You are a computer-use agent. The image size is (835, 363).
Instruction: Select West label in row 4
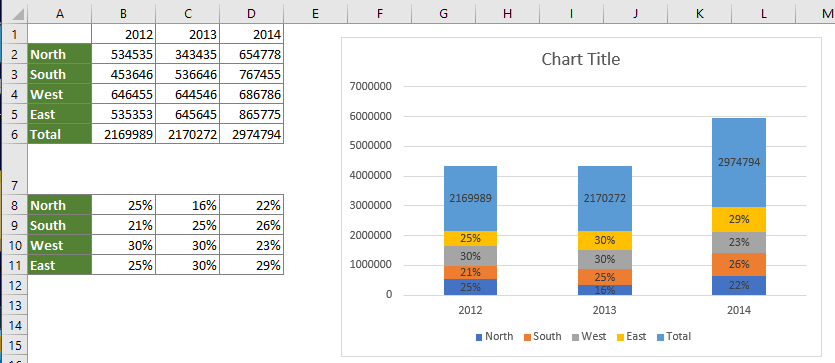click(60, 94)
